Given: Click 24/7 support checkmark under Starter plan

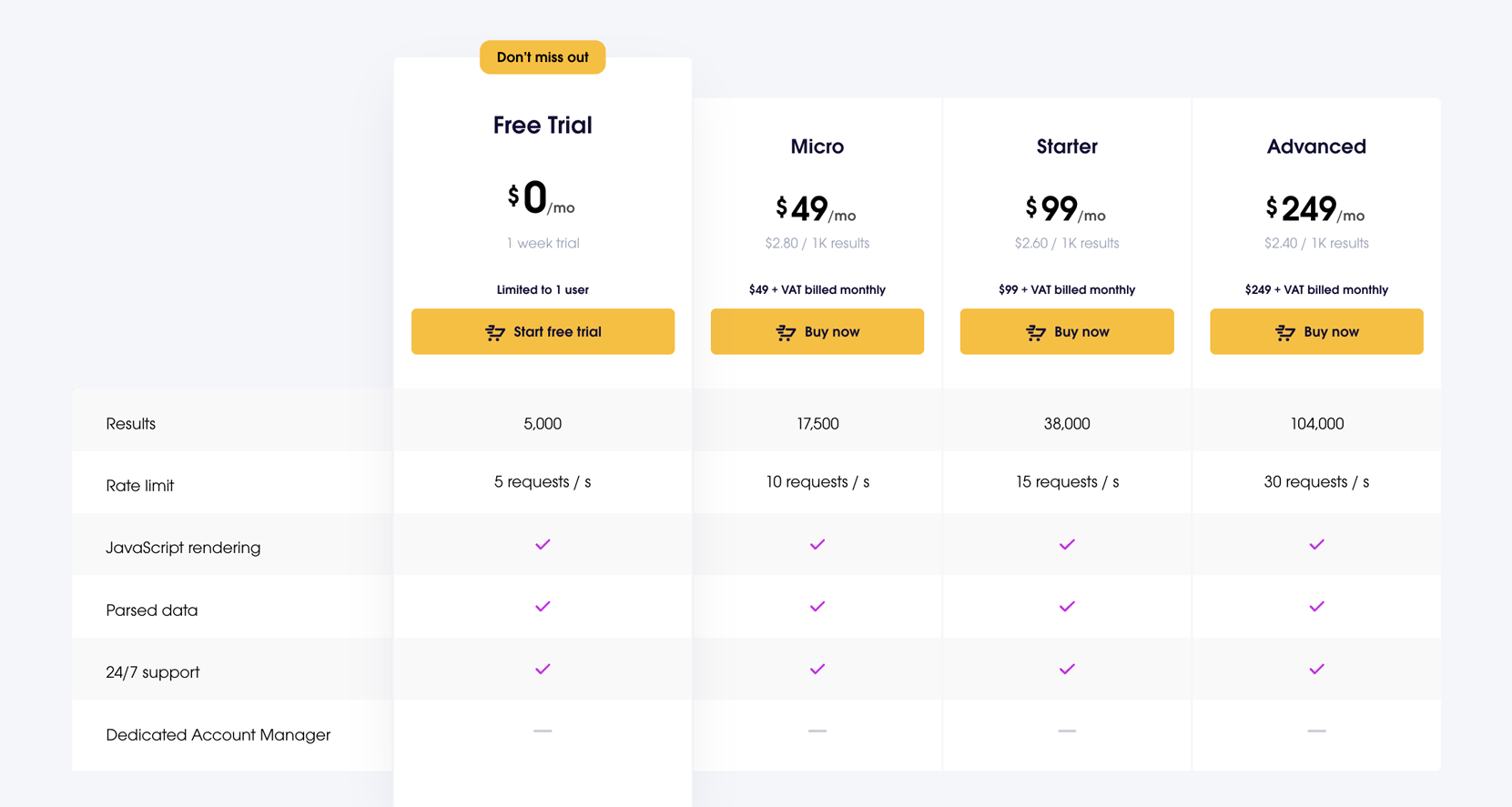Looking at the screenshot, I should pos(1067,669).
